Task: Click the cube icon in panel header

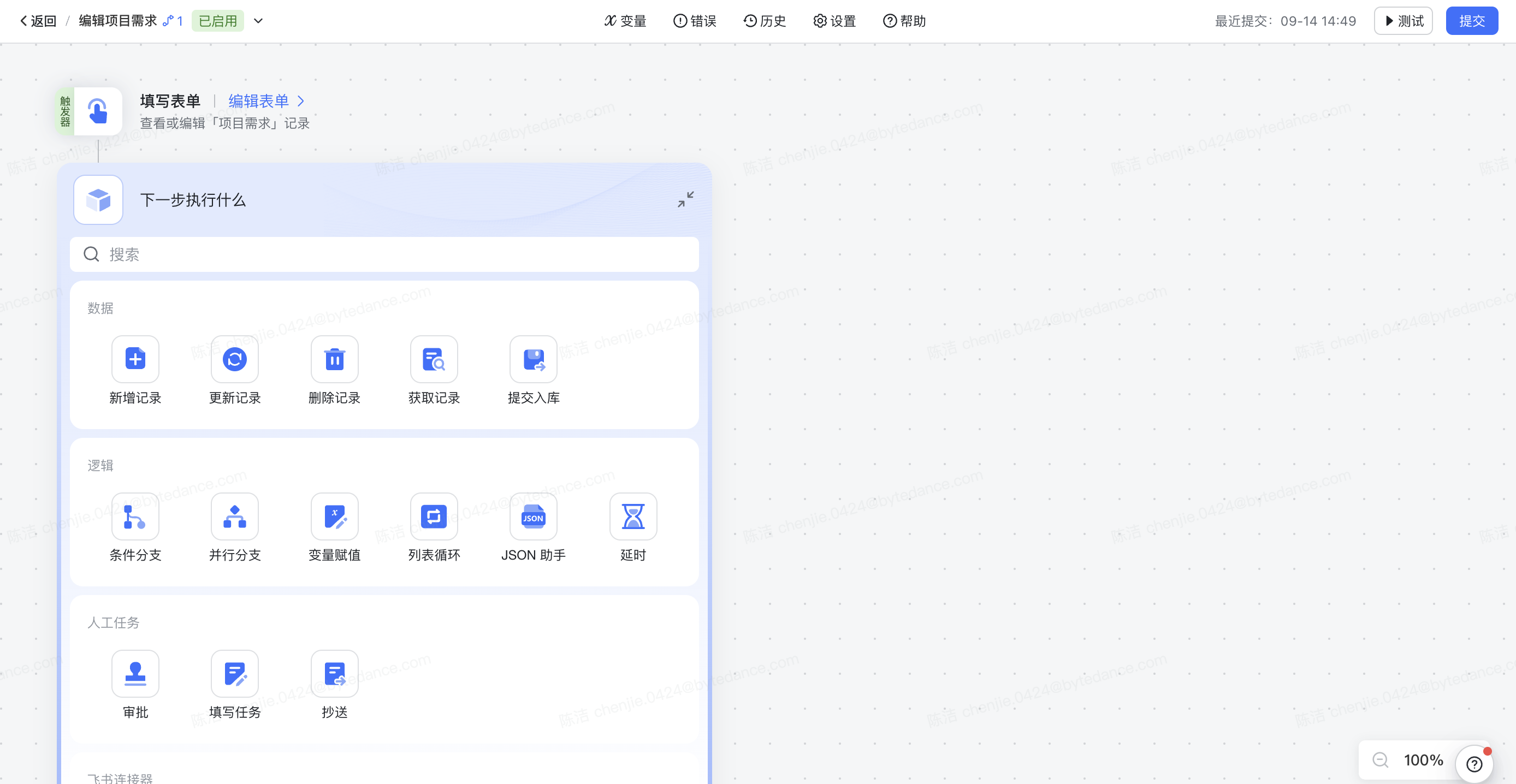Action: 98,199
